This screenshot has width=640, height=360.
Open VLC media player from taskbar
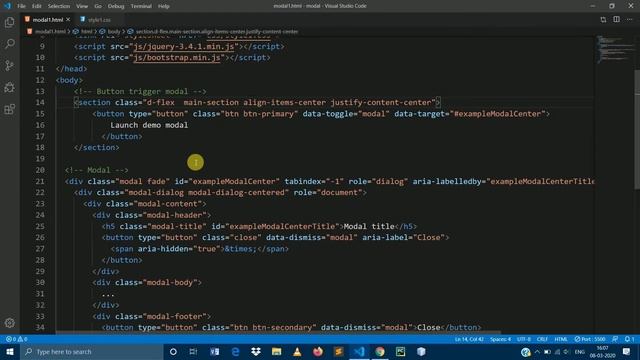pos(297,351)
